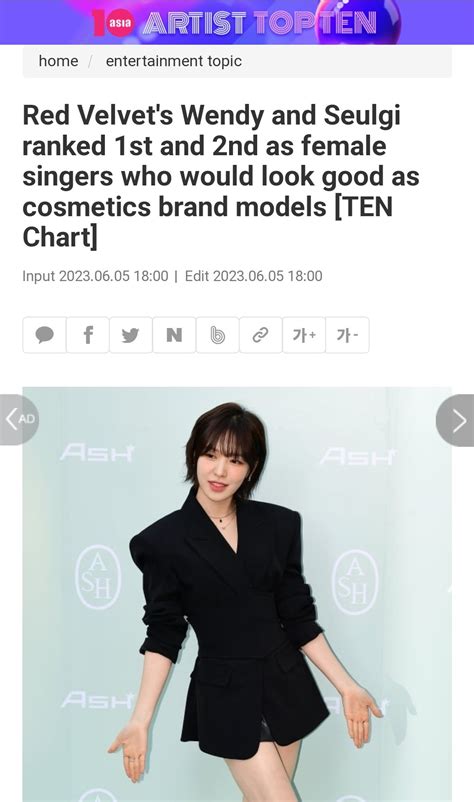Click the 10asia logo in banner
The image size is (474, 802).
[x=113, y=23]
